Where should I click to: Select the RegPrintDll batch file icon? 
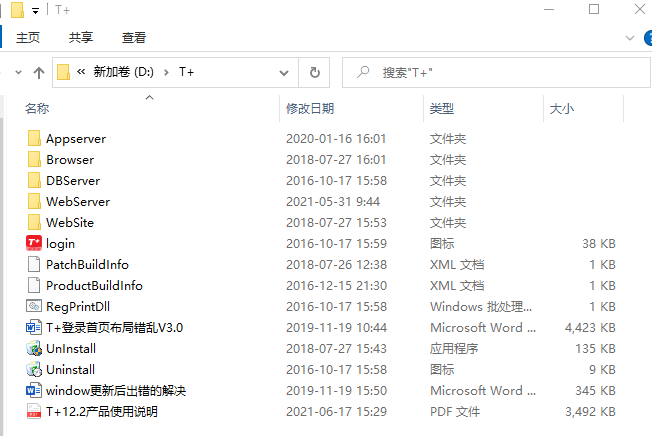(x=34, y=306)
